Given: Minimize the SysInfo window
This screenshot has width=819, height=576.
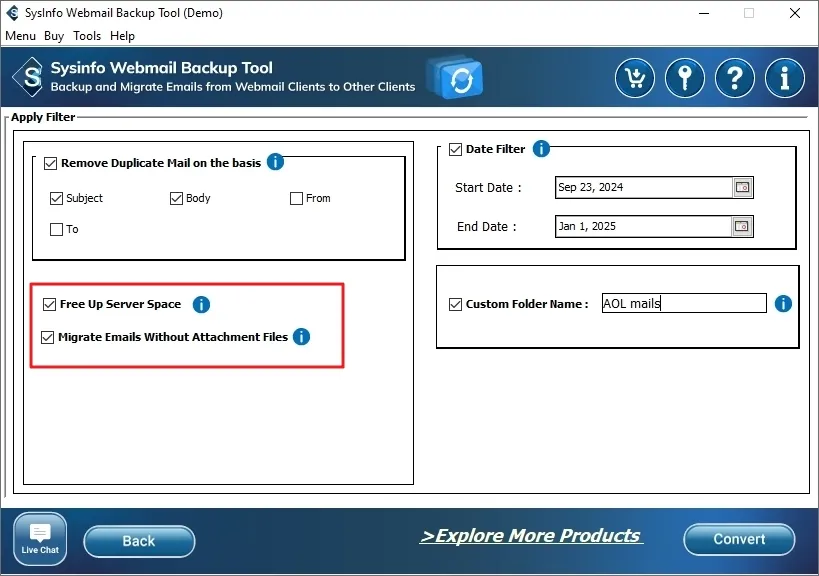Looking at the screenshot, I should tap(704, 13).
